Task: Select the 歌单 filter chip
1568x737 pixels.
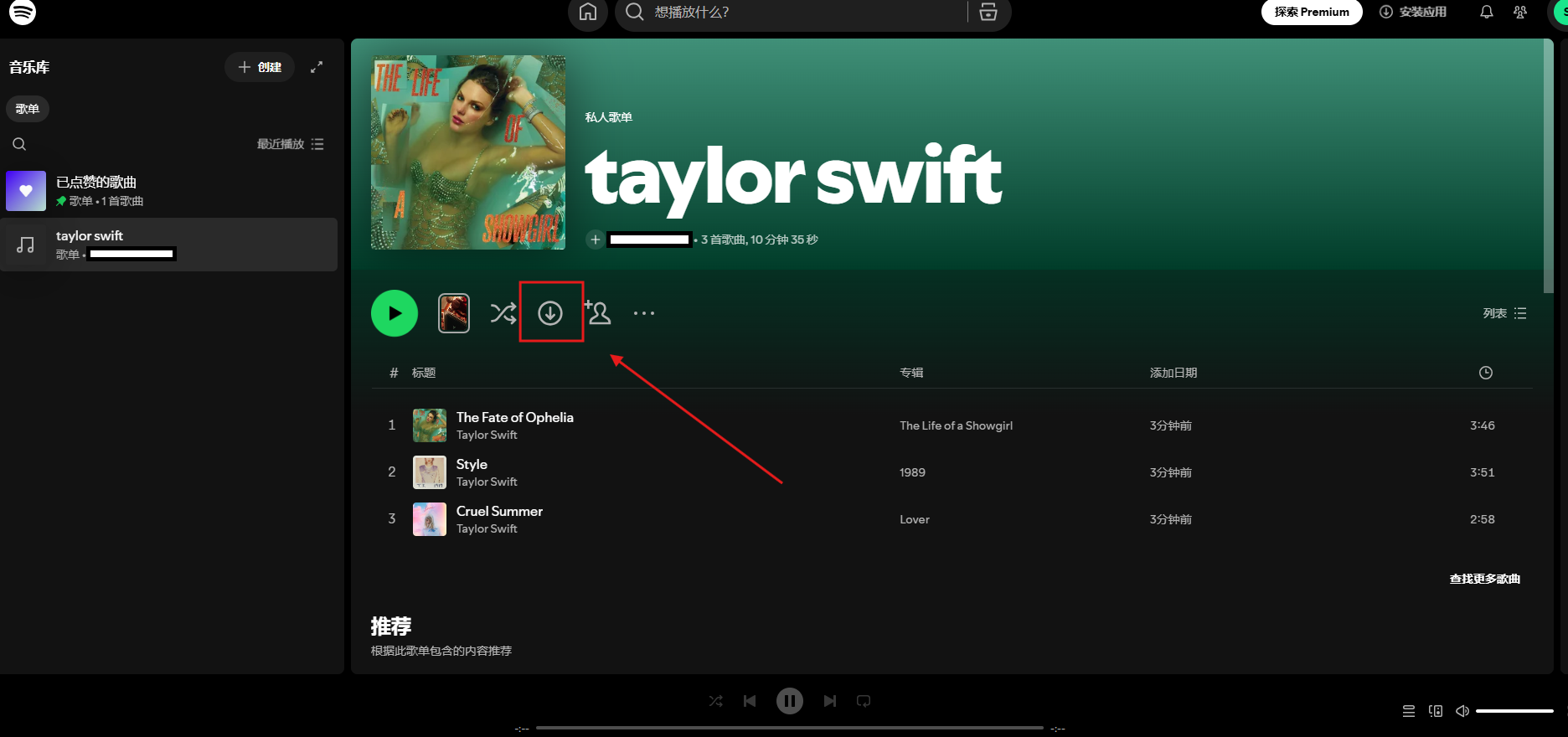Action: click(x=28, y=109)
